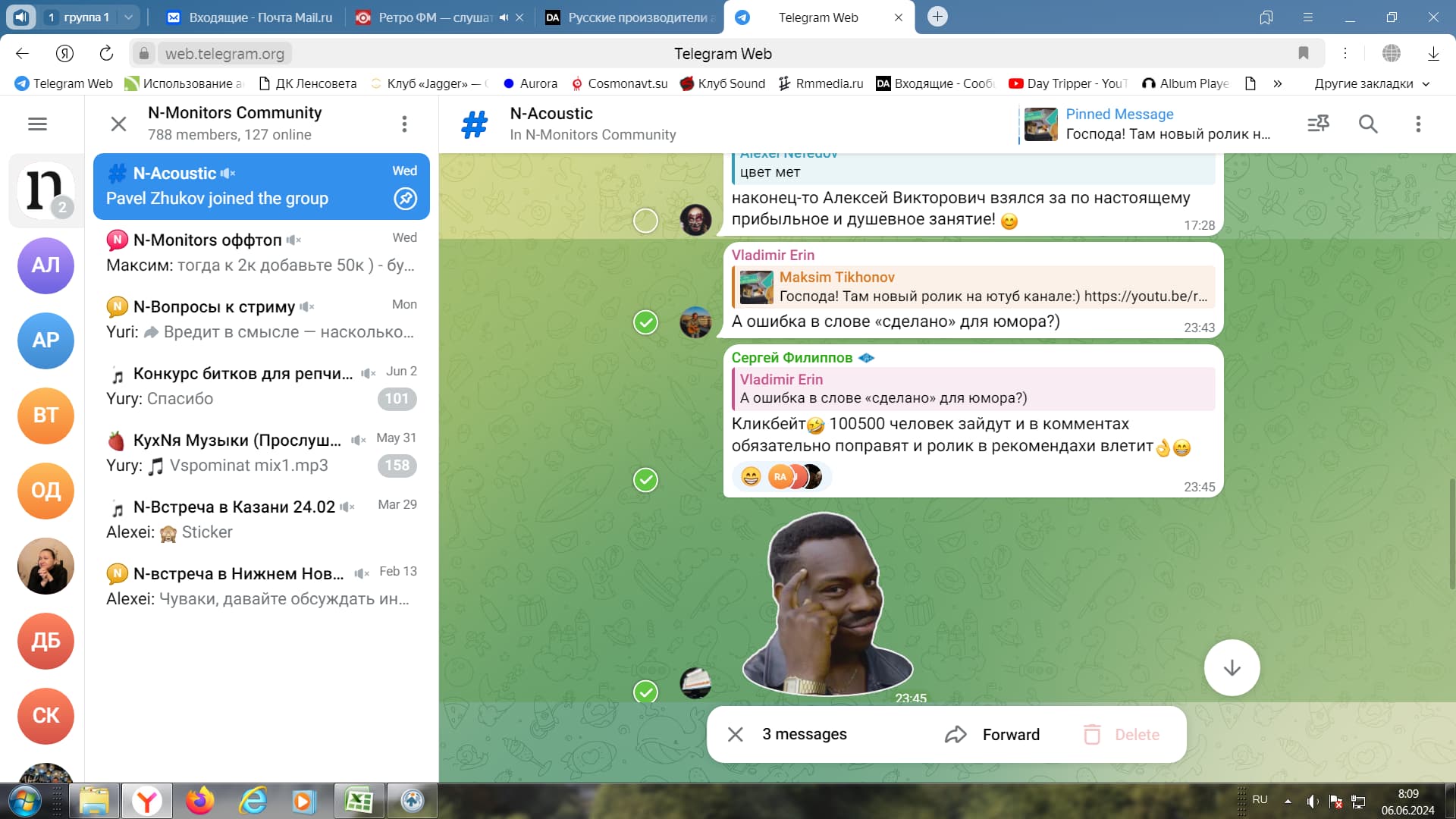
Task: Forward the 3 selected messages
Action: point(992,734)
